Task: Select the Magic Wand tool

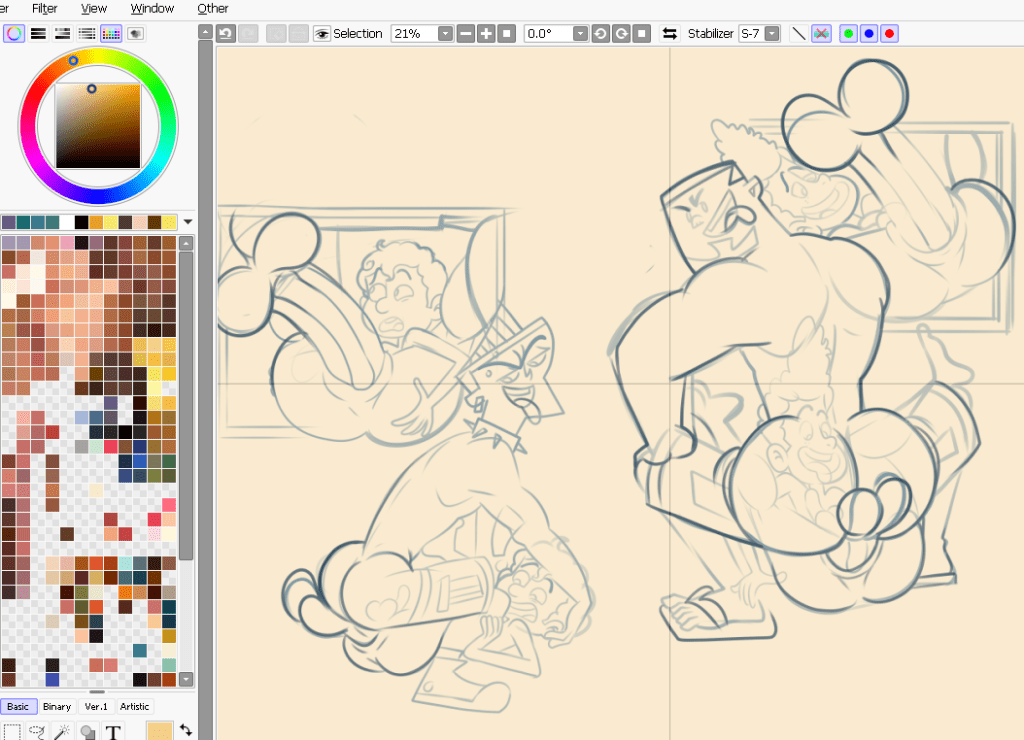Action: (x=63, y=732)
